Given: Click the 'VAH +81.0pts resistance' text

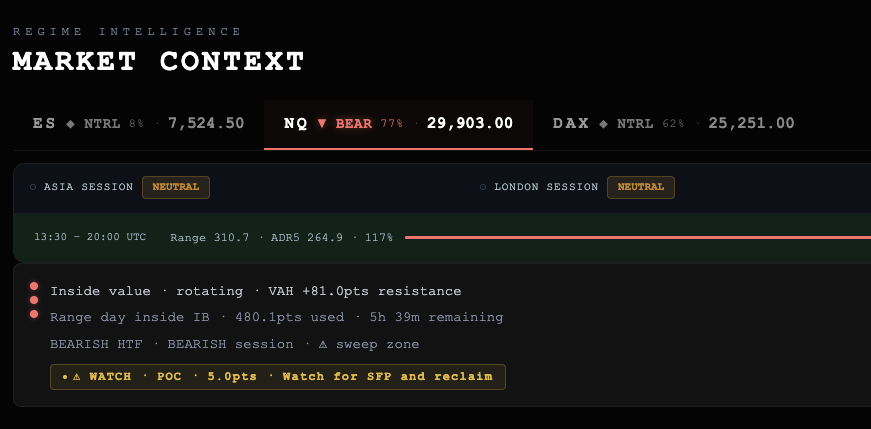Looking at the screenshot, I should [x=365, y=291].
